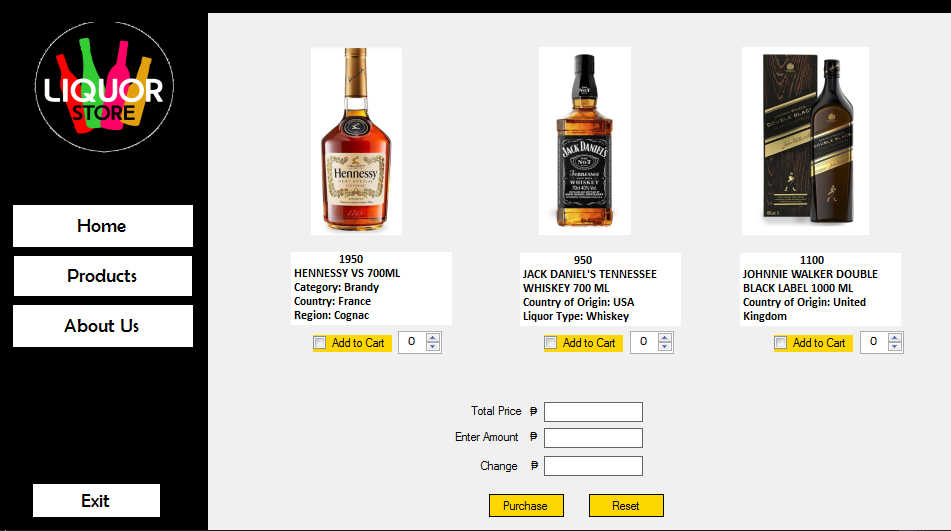Check Add to Cart for Hennessy VS

320,343
